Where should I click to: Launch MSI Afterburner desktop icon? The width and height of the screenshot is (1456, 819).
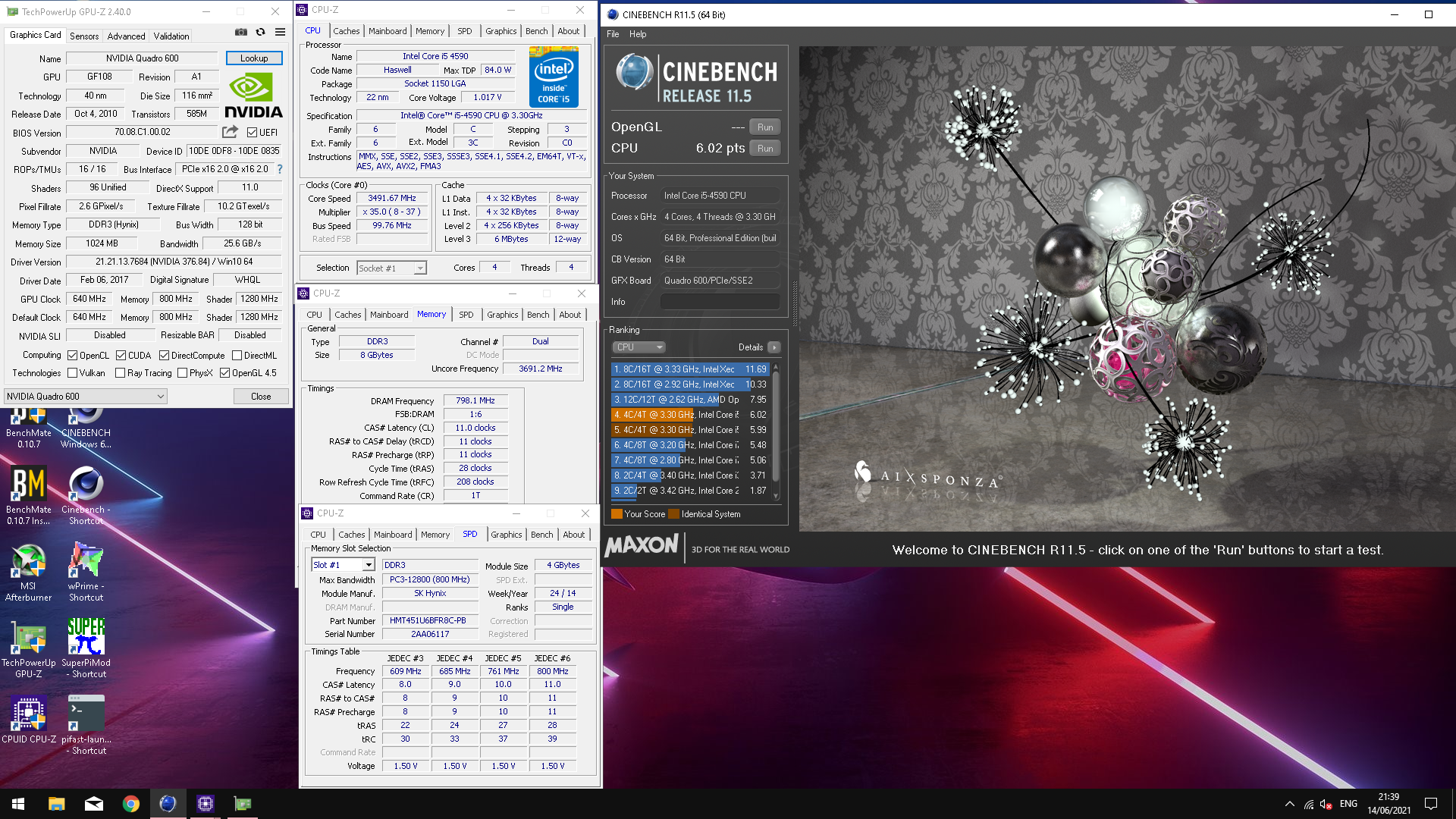pyautogui.click(x=29, y=573)
